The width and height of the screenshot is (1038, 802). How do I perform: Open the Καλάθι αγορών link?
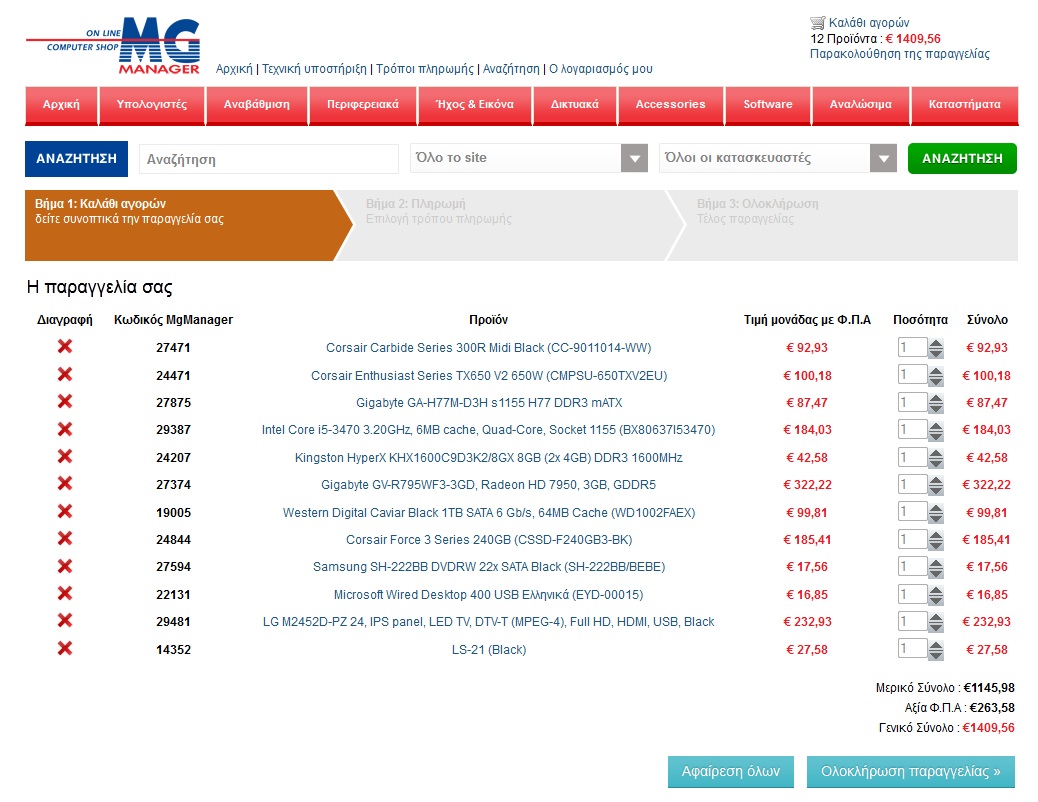(869, 23)
